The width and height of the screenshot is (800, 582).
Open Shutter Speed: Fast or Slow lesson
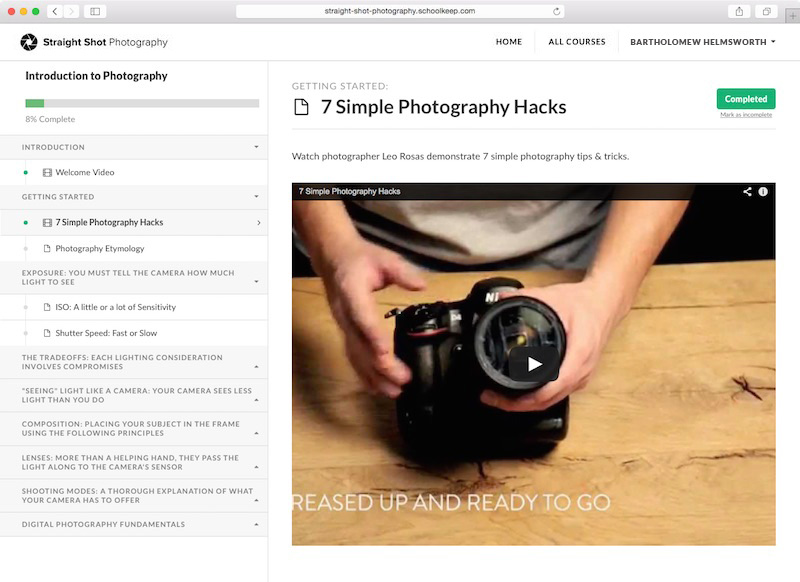[106, 333]
